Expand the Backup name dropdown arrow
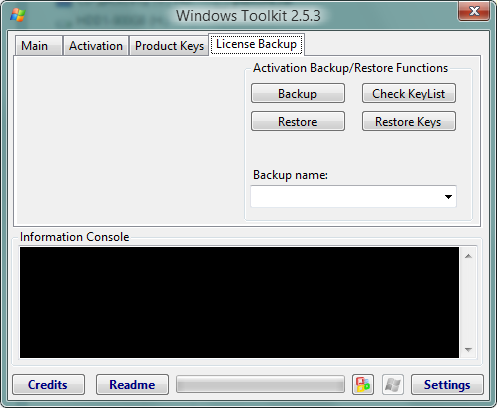Viewport: 497px width, 408px height. point(448,197)
